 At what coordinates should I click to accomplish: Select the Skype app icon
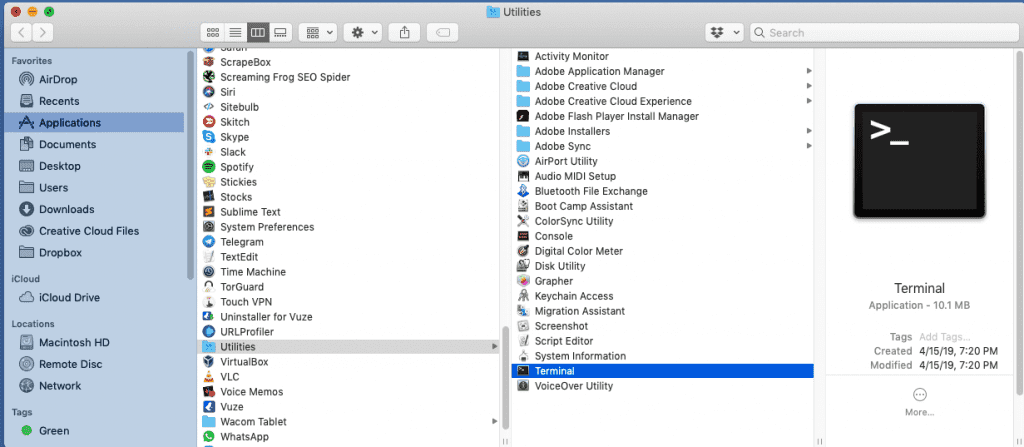(x=209, y=137)
